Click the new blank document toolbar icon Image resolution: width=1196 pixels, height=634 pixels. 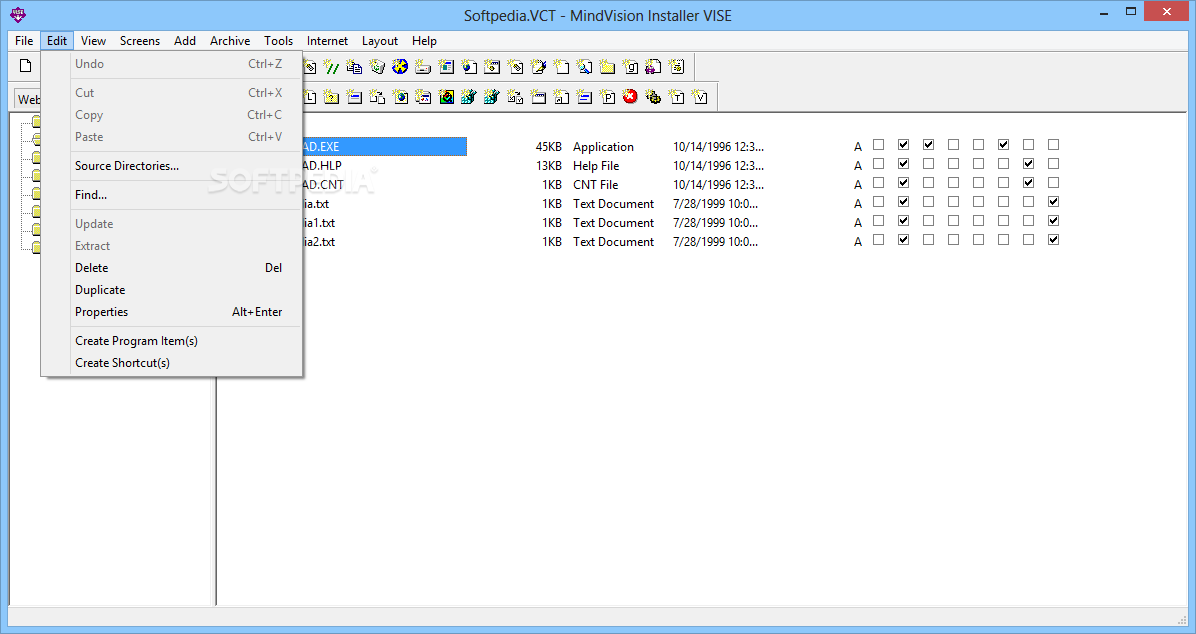coord(25,66)
